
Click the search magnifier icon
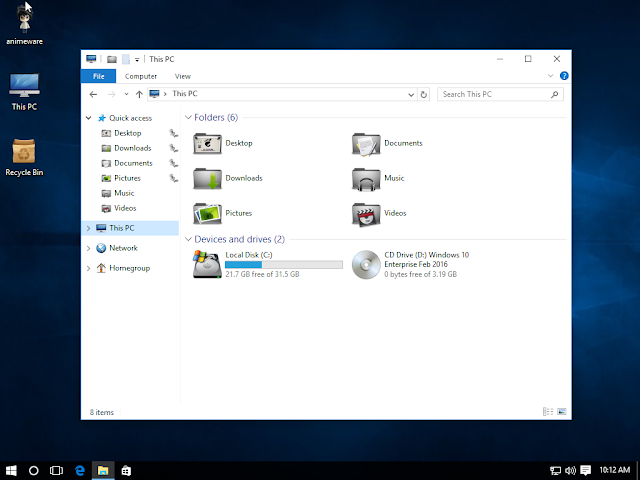[554, 94]
